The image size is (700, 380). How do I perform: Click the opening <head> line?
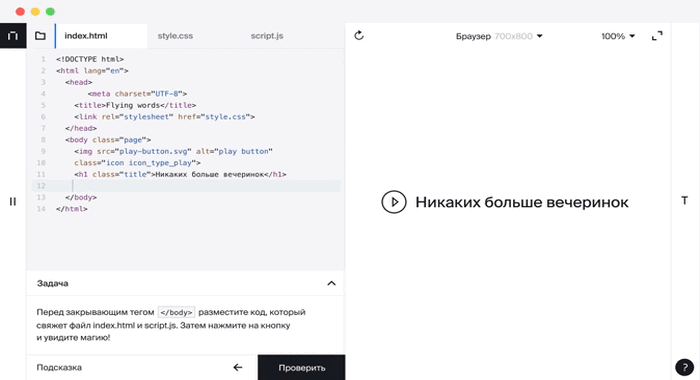tap(79, 82)
